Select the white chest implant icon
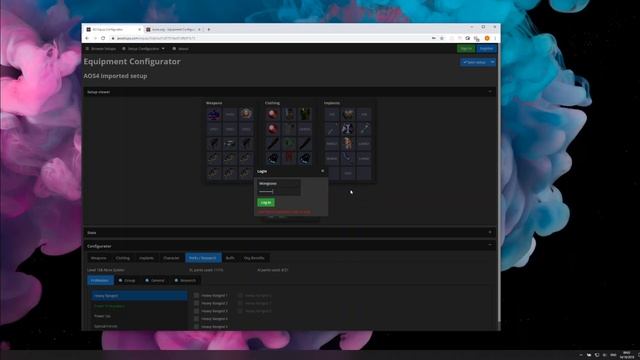Image resolution: width=640 pixels, height=360 pixels. click(x=348, y=129)
